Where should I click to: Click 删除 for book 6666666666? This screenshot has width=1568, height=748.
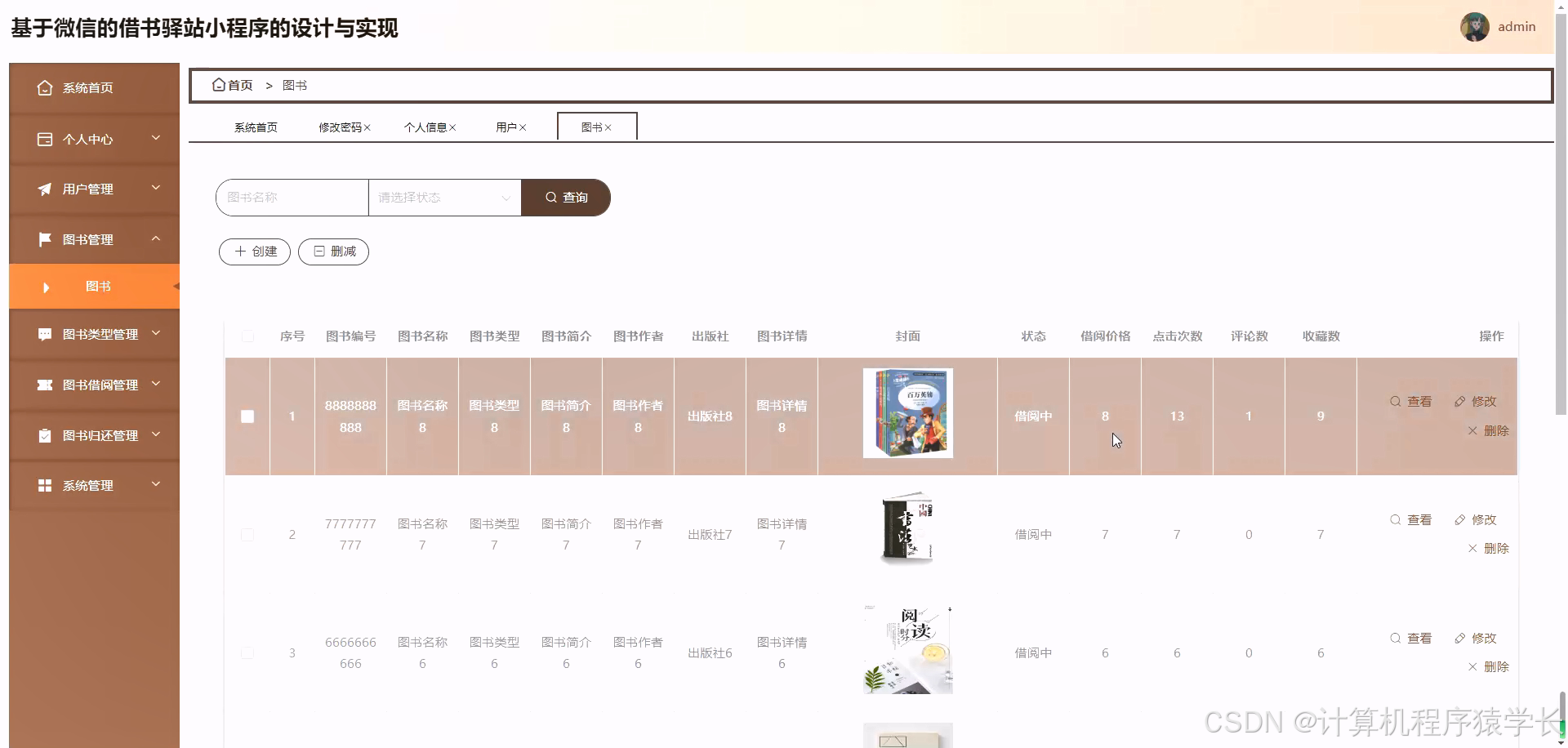tap(1488, 667)
